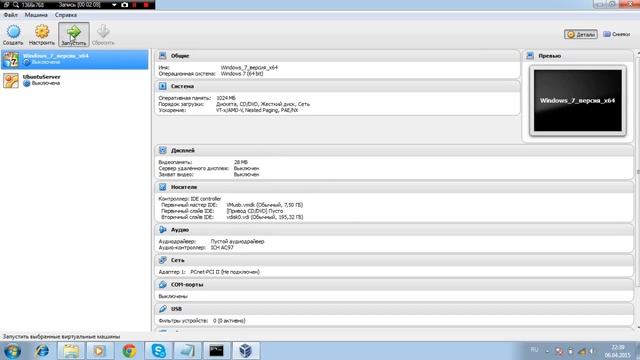
Task: Open the Файл menu
Action: [11, 15]
